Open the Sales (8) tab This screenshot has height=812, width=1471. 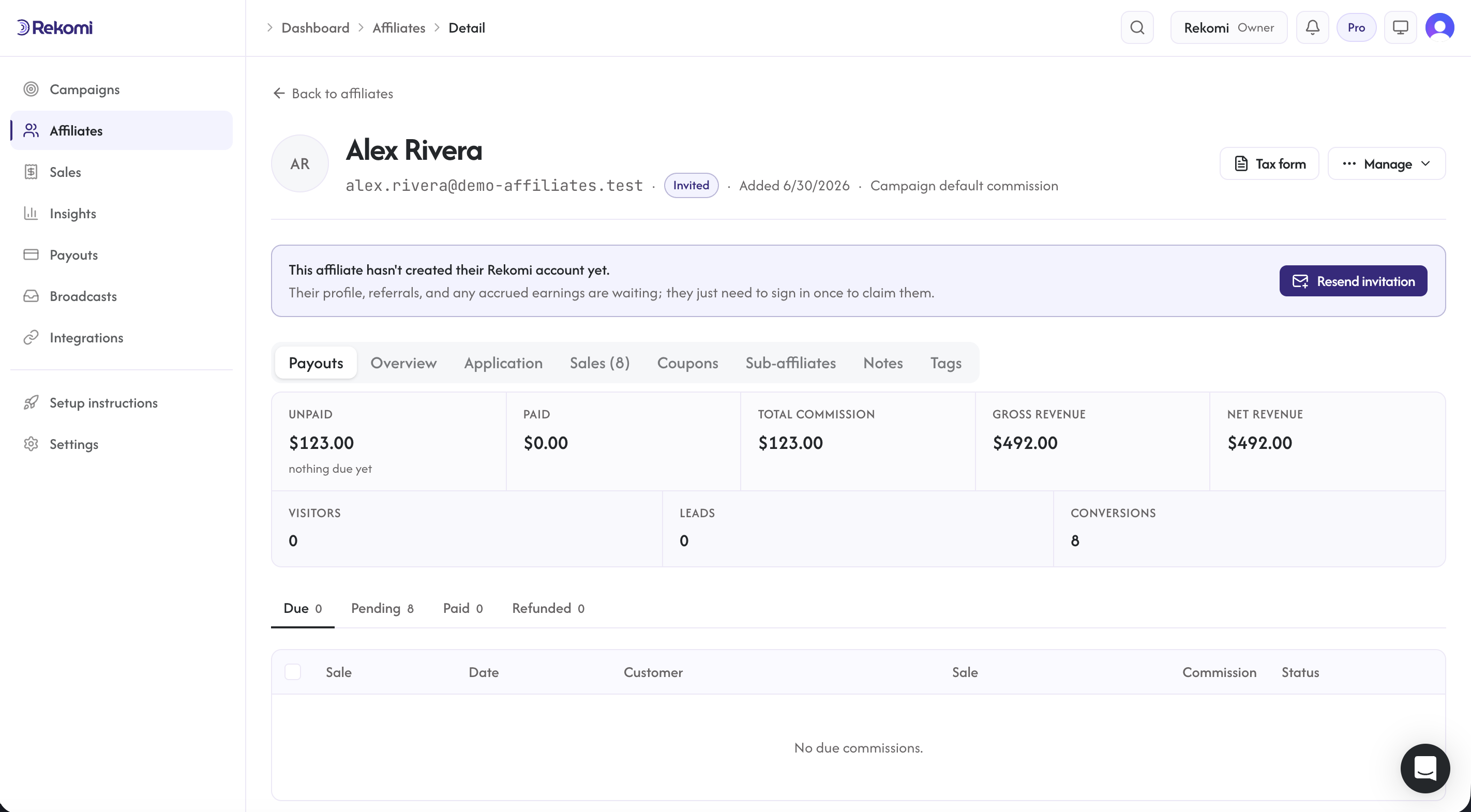click(x=599, y=363)
